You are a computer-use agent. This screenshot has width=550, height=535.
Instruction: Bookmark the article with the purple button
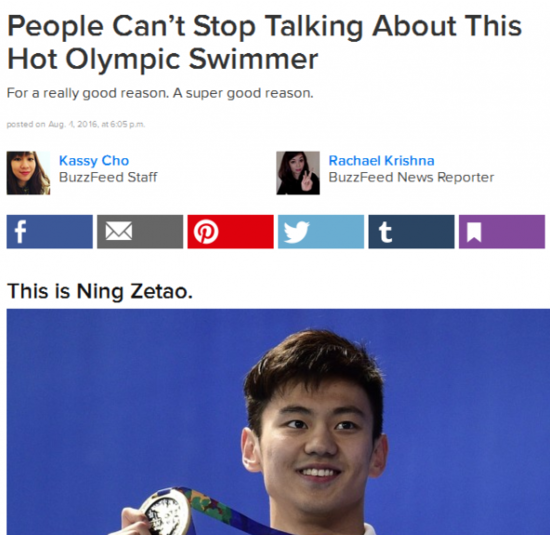pyautogui.click(x=502, y=232)
